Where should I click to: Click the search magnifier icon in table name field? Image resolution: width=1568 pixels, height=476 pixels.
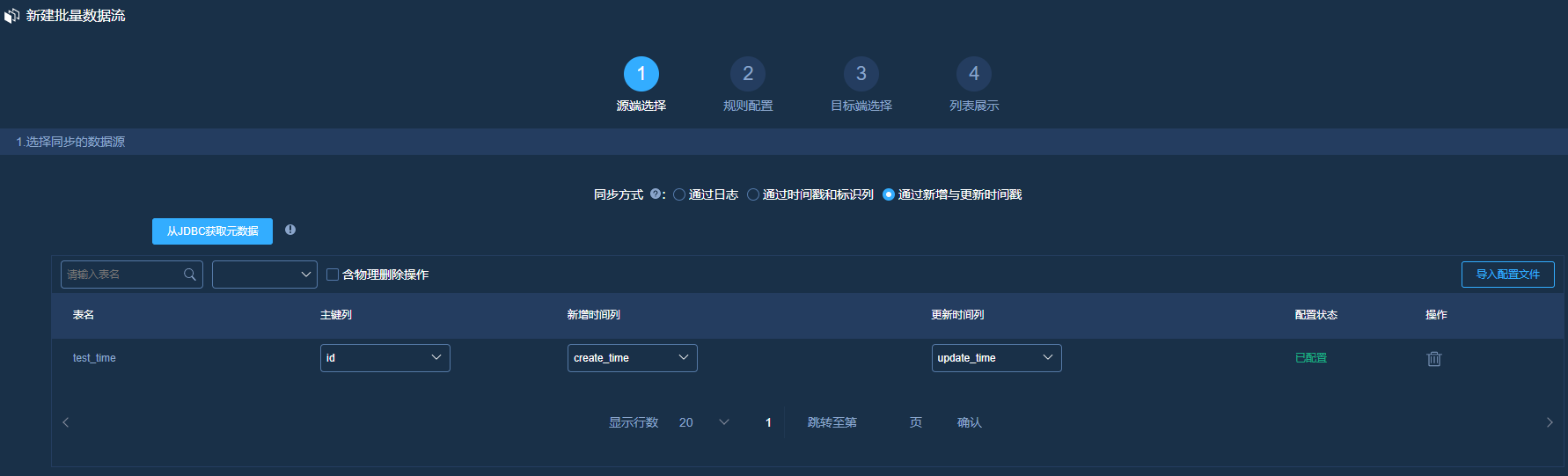pos(189,275)
